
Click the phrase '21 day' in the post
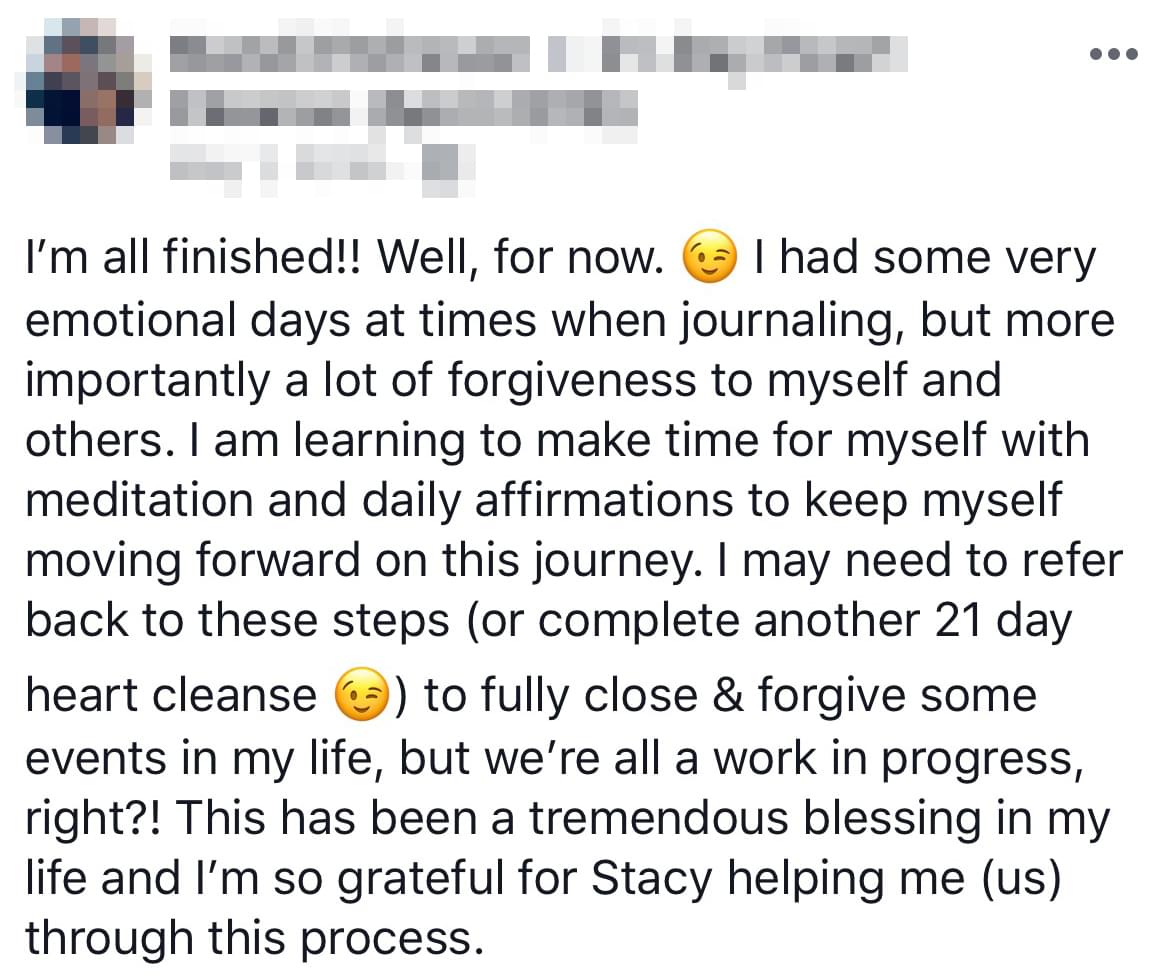coord(1002,620)
